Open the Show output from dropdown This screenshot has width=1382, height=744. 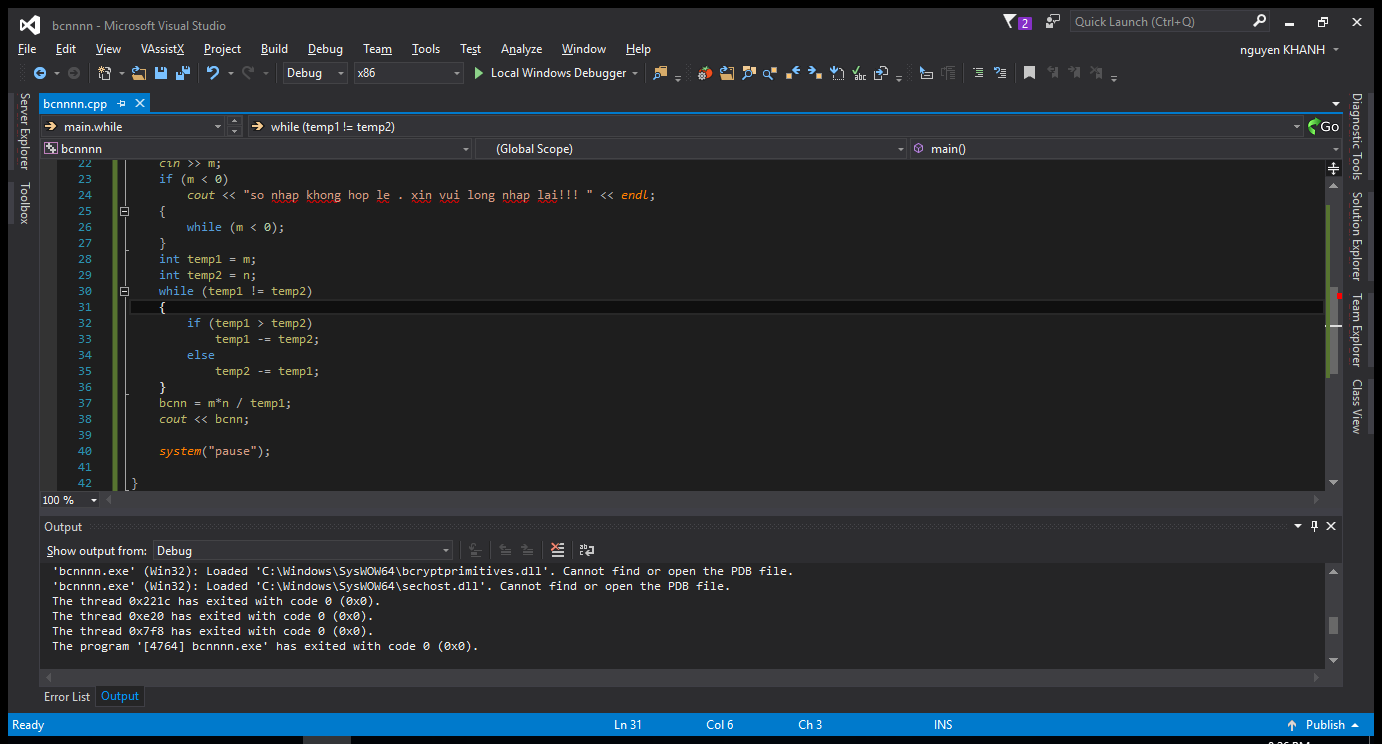coord(446,550)
